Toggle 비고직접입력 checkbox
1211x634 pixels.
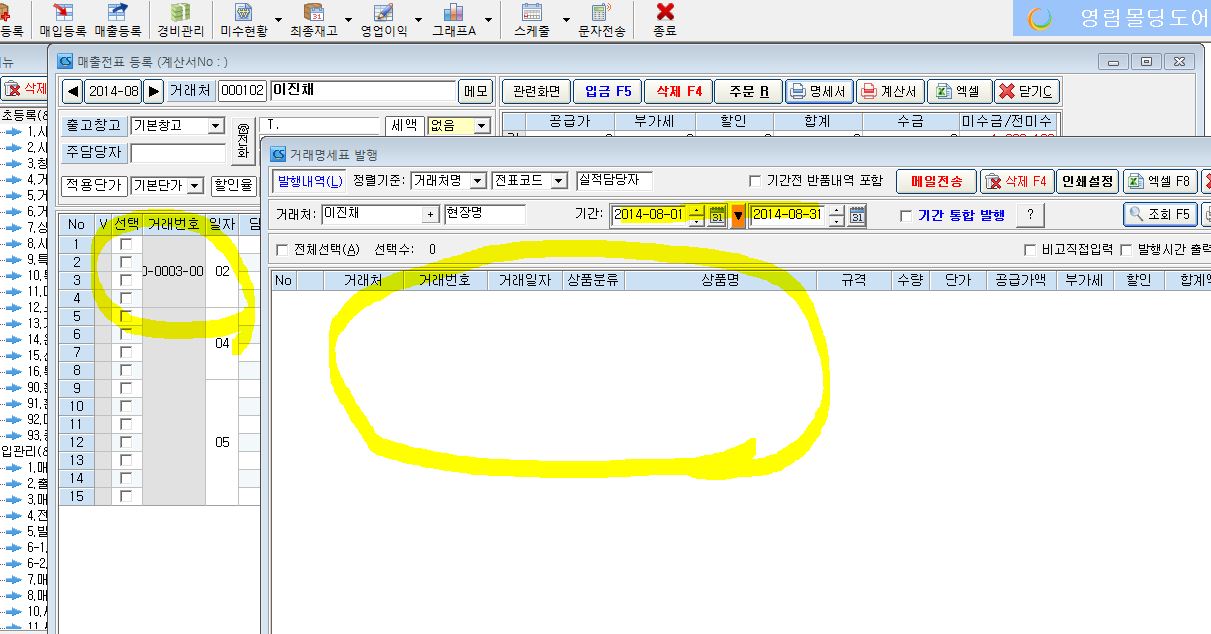pyautogui.click(x=1030, y=249)
